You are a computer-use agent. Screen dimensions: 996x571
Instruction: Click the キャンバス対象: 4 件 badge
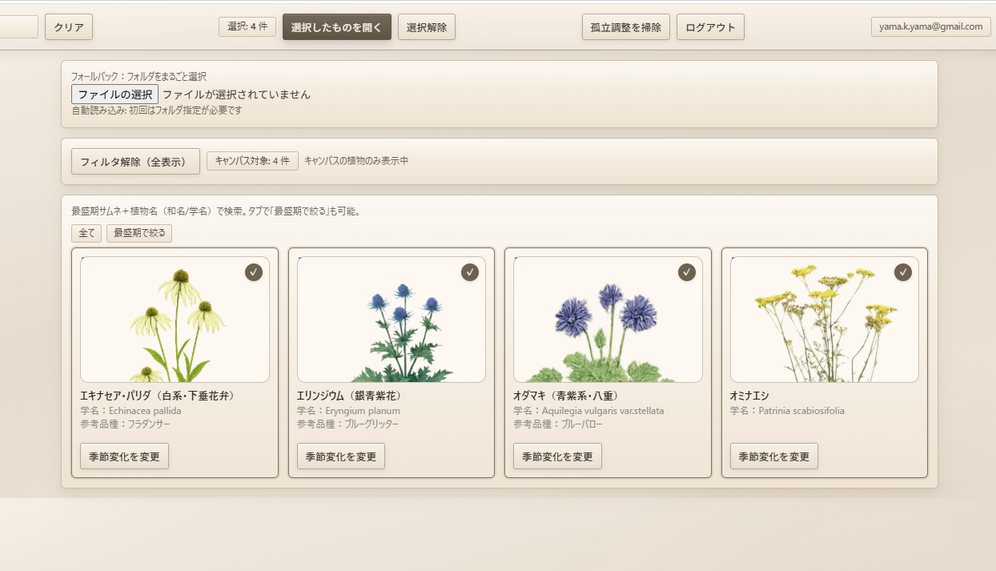point(252,161)
